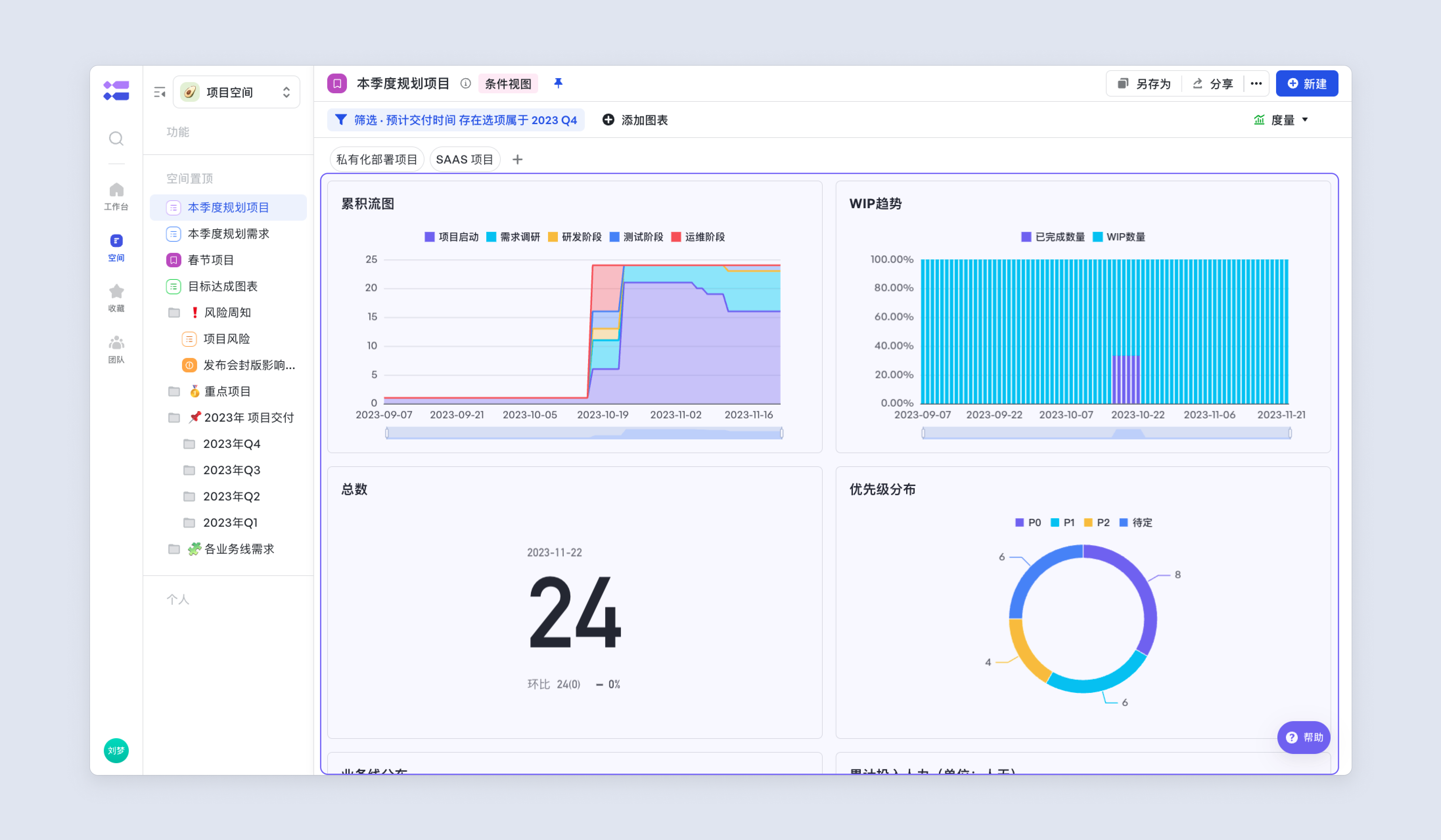
Task: Expand the 风险周知 folder
Action: 174,313
